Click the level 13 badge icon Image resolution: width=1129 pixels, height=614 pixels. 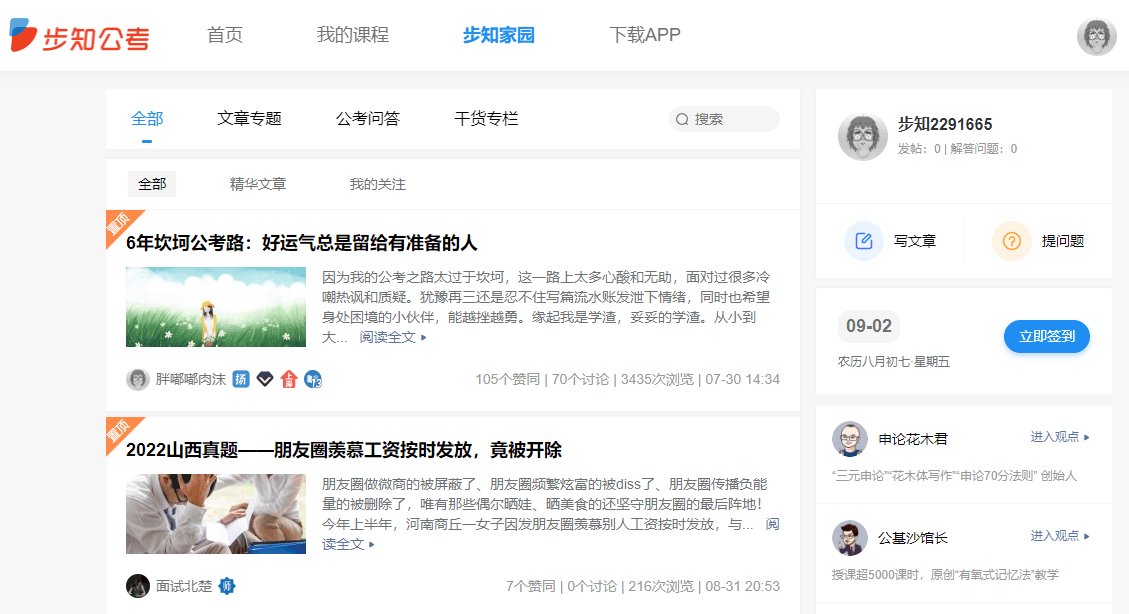[x=313, y=379]
